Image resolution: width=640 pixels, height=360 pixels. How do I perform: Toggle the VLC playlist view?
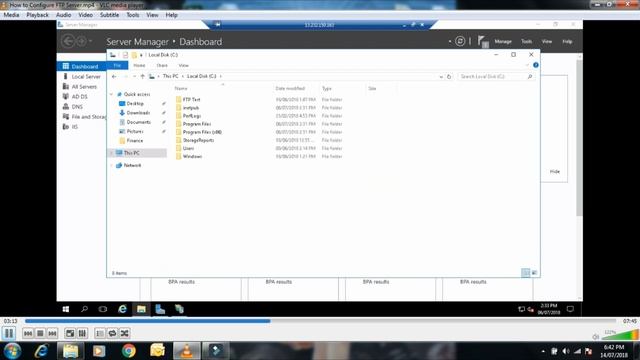tap(100, 333)
